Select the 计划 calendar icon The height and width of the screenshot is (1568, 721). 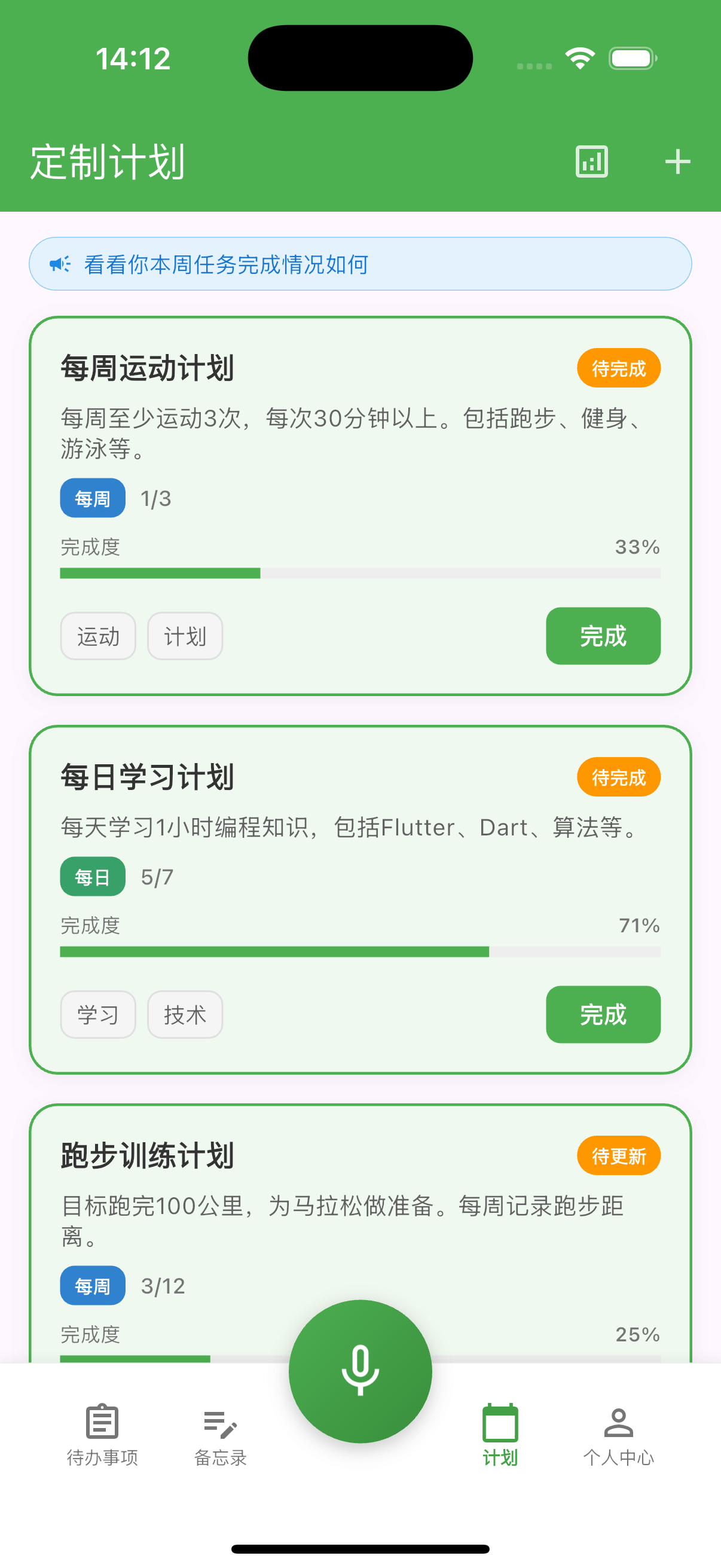point(500,1423)
